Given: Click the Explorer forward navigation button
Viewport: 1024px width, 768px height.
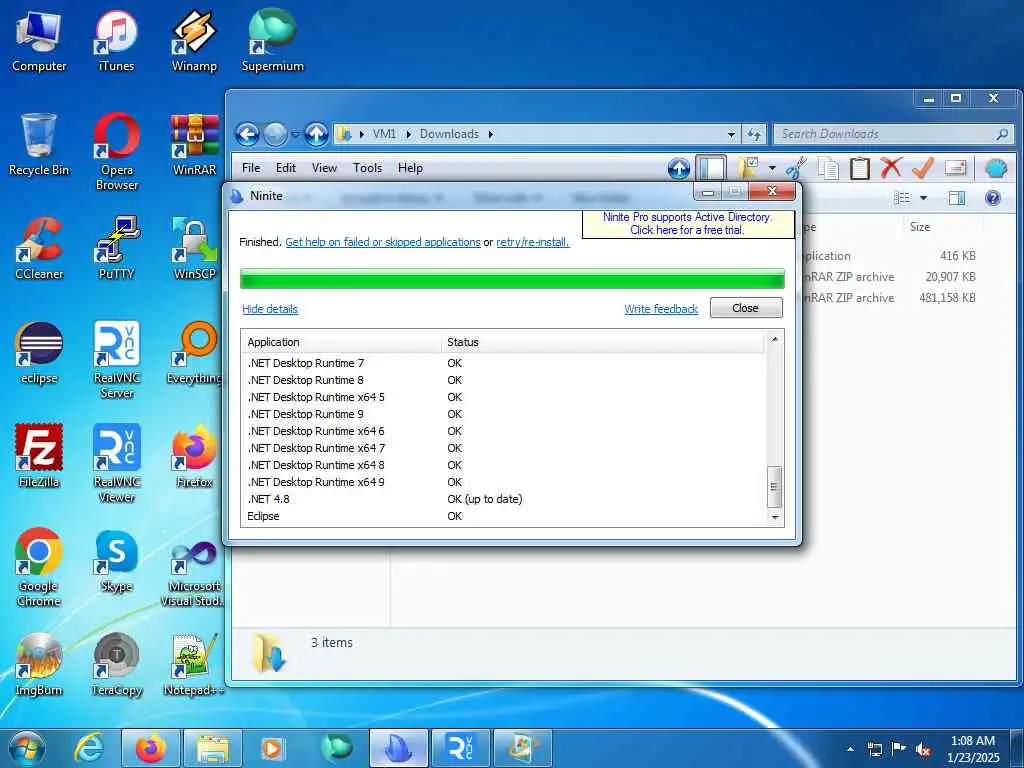Looking at the screenshot, I should click(275, 135).
